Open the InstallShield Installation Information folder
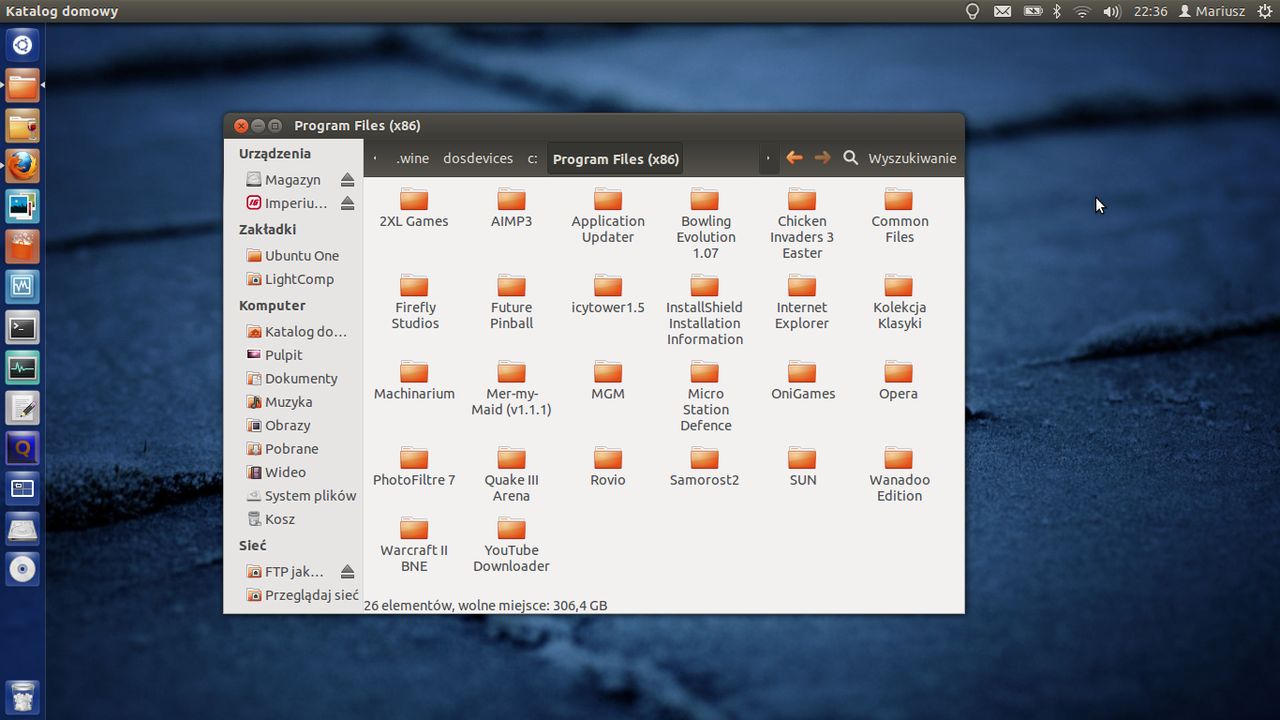 click(705, 309)
